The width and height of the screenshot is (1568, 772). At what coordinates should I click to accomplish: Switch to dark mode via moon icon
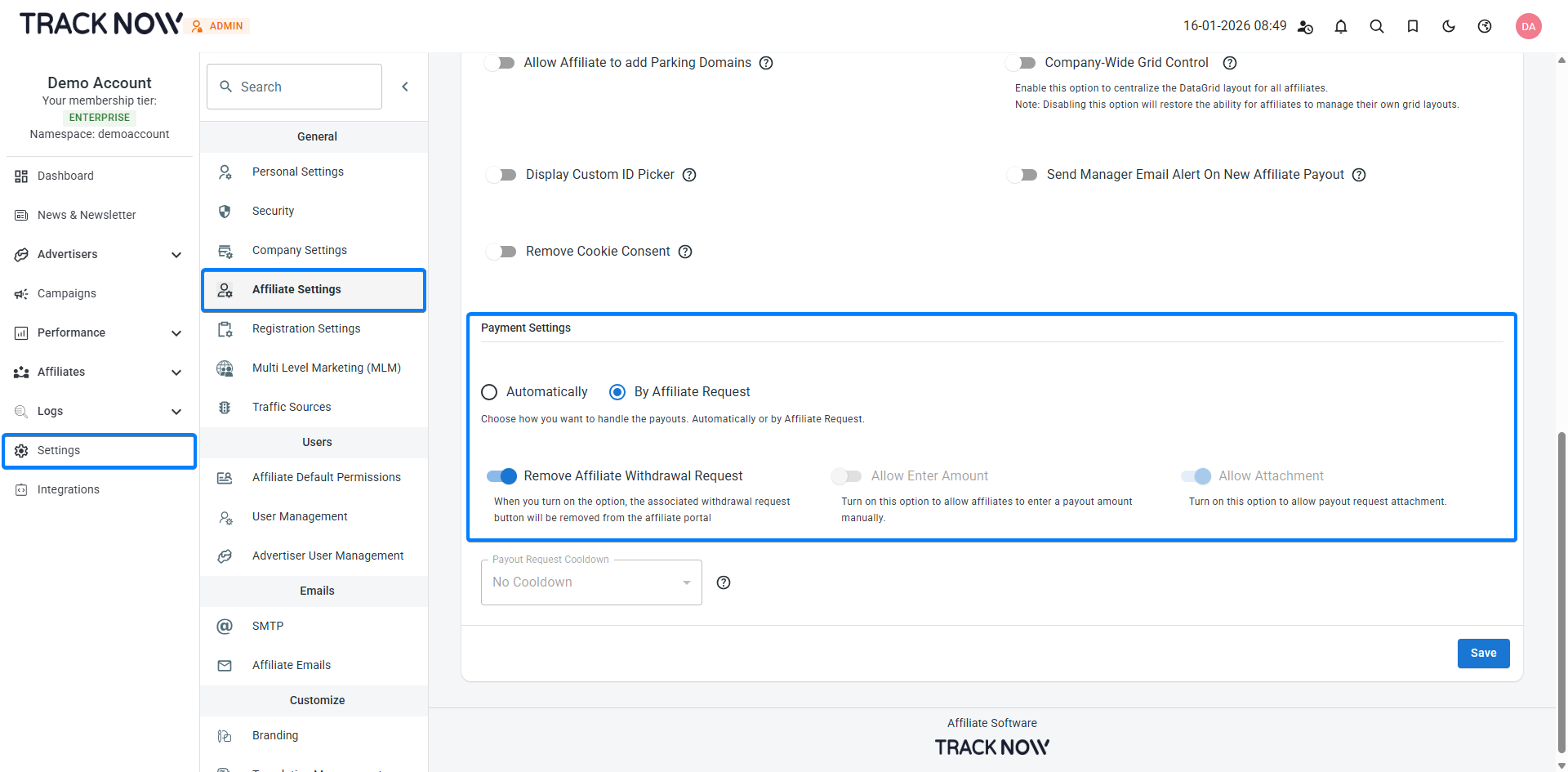pos(1449,26)
